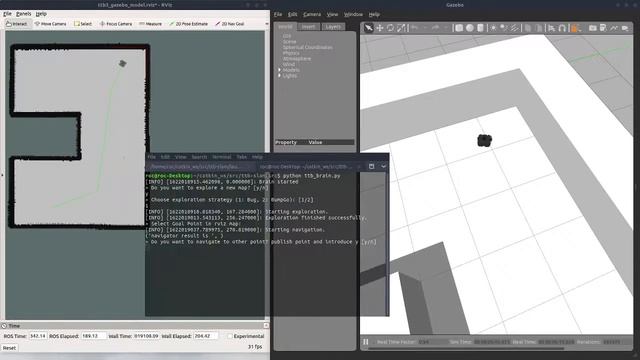Activate the Measure tool in RViz

point(150,24)
